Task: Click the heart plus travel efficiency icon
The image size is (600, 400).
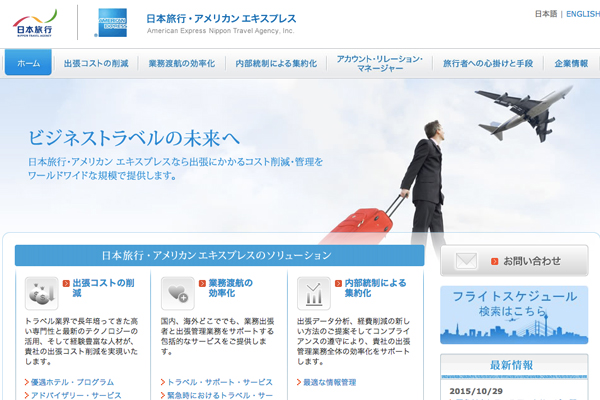Action: click(178, 294)
